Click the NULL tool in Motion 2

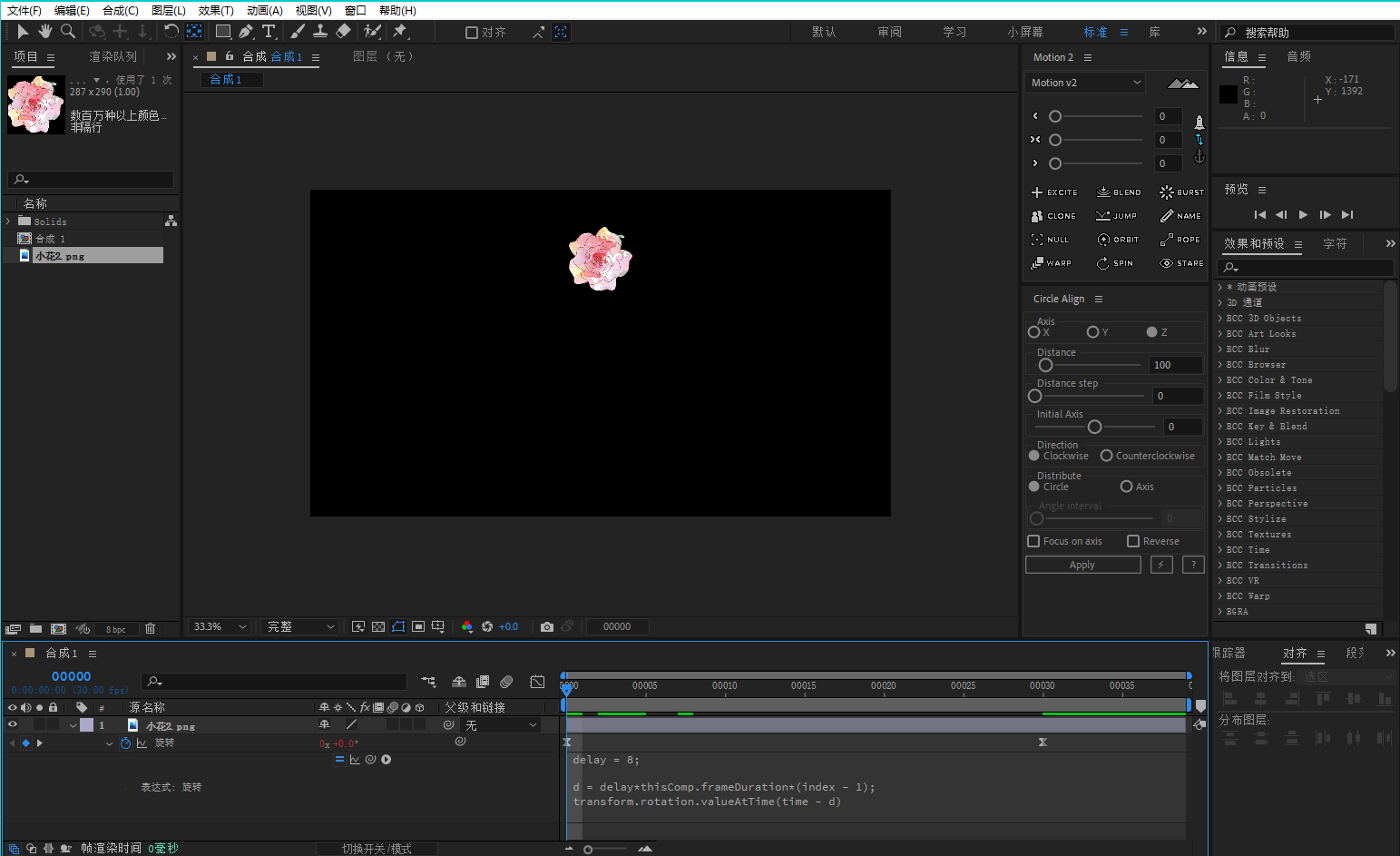tap(1051, 240)
